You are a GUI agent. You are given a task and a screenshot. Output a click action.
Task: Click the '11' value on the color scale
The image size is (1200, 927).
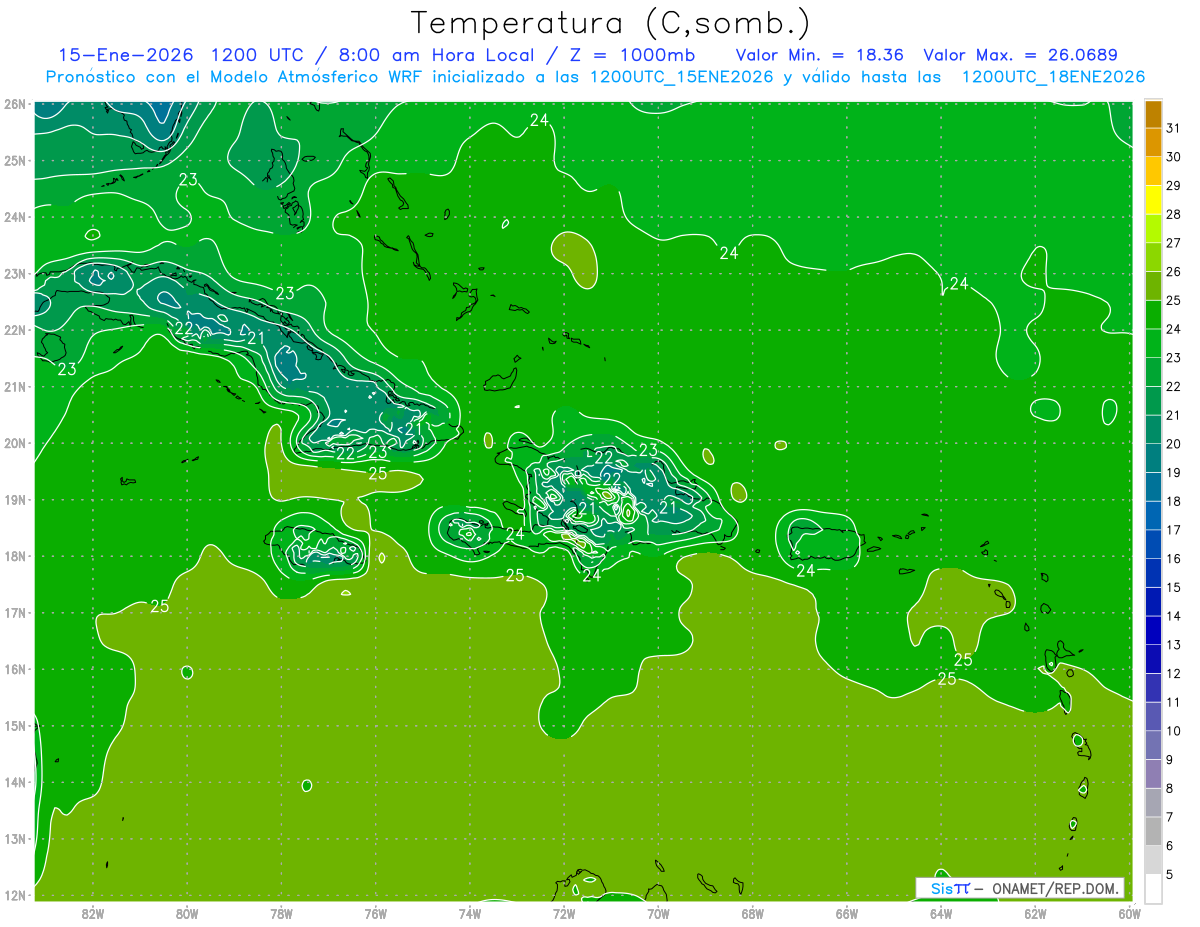pos(1174,701)
